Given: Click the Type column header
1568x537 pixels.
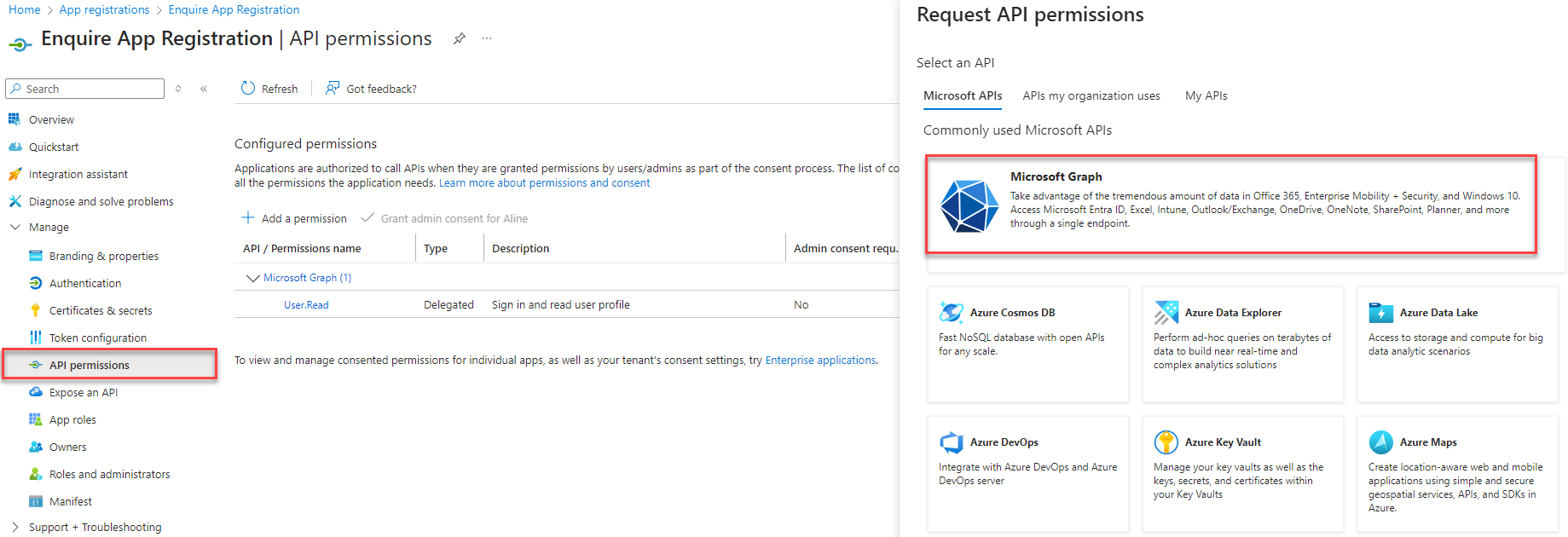Looking at the screenshot, I should click(436, 248).
